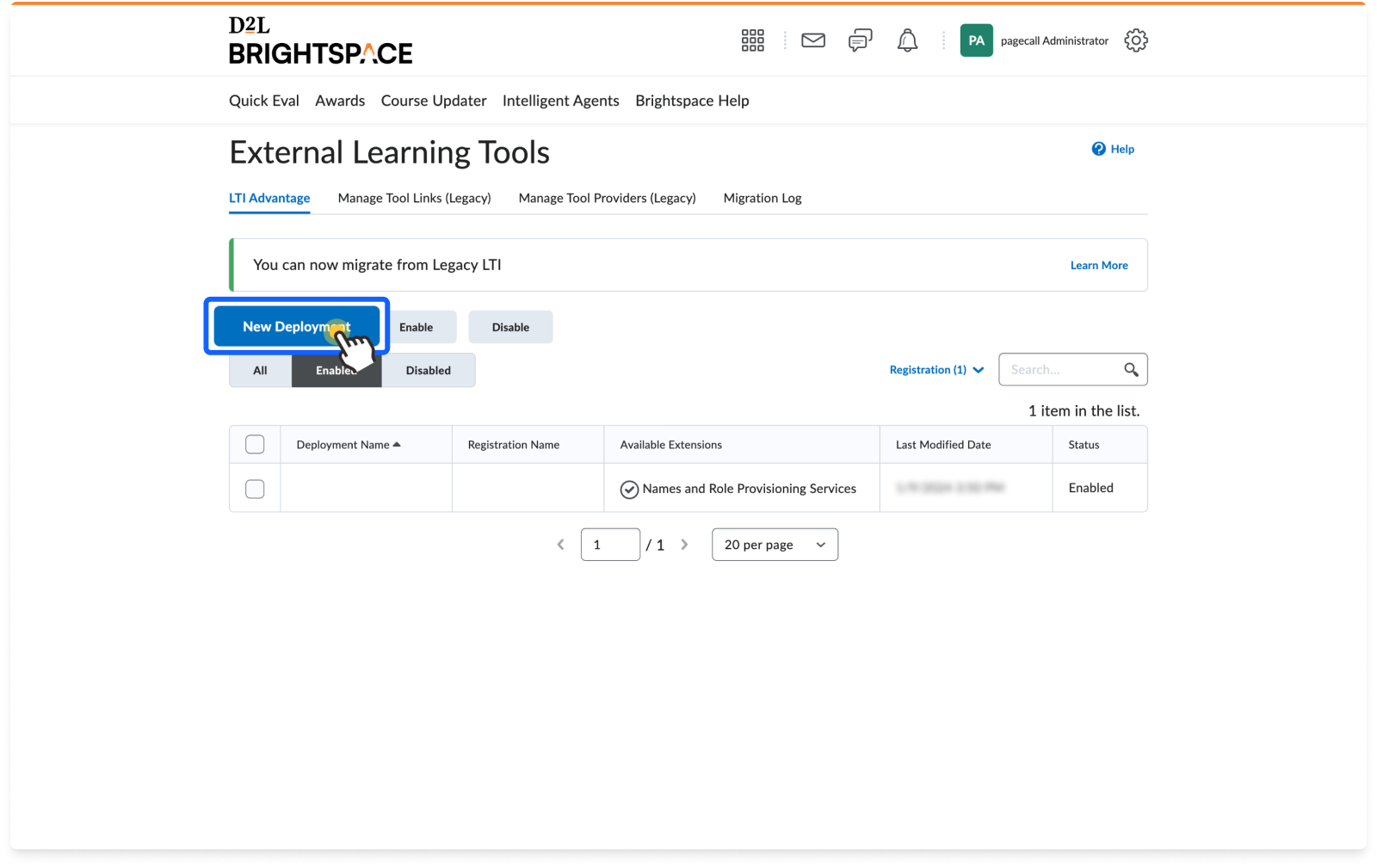
Task: Click Names and Role Provisioning Services text
Action: click(750, 489)
